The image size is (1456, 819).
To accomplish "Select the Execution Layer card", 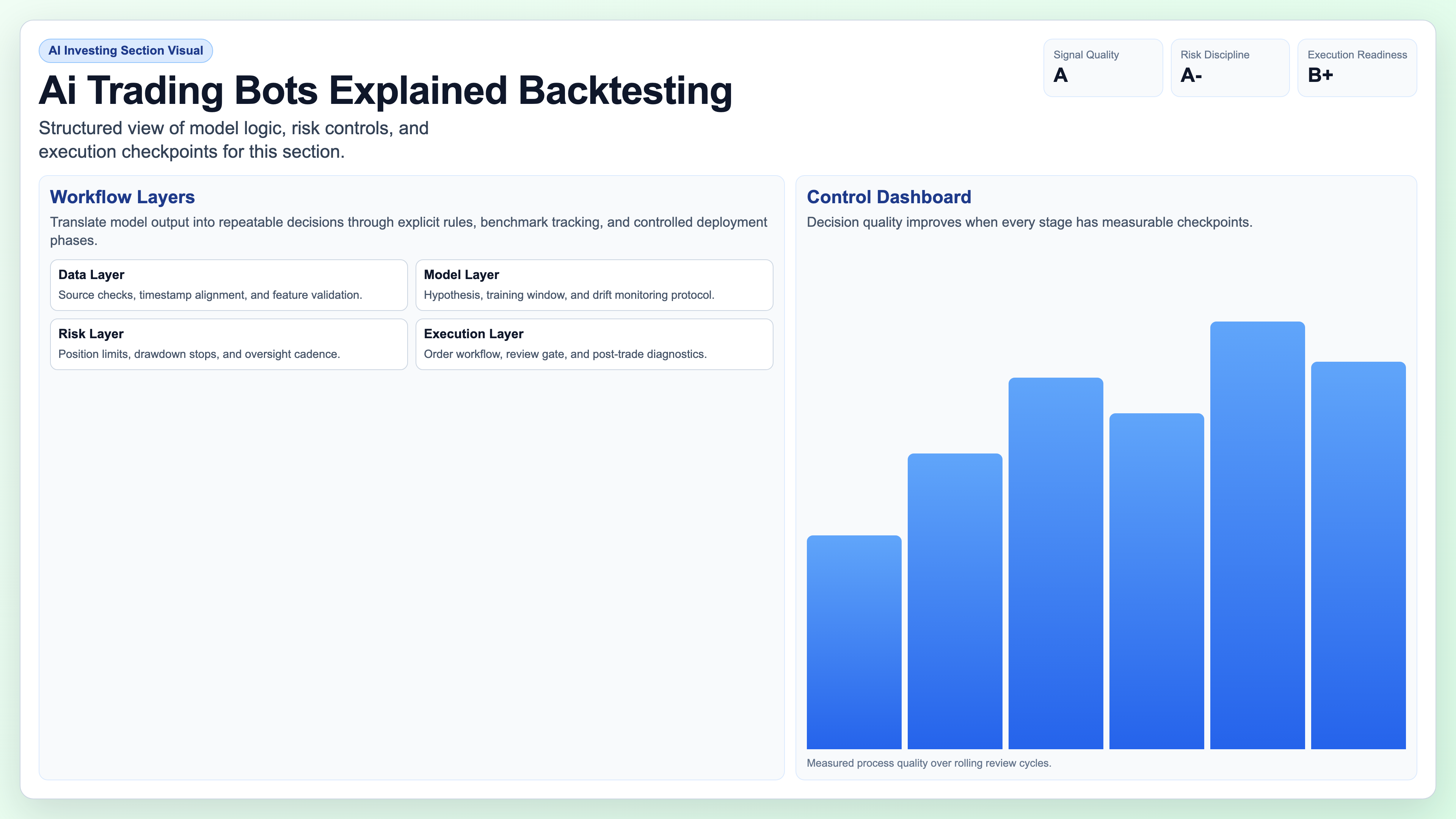I will (594, 344).
